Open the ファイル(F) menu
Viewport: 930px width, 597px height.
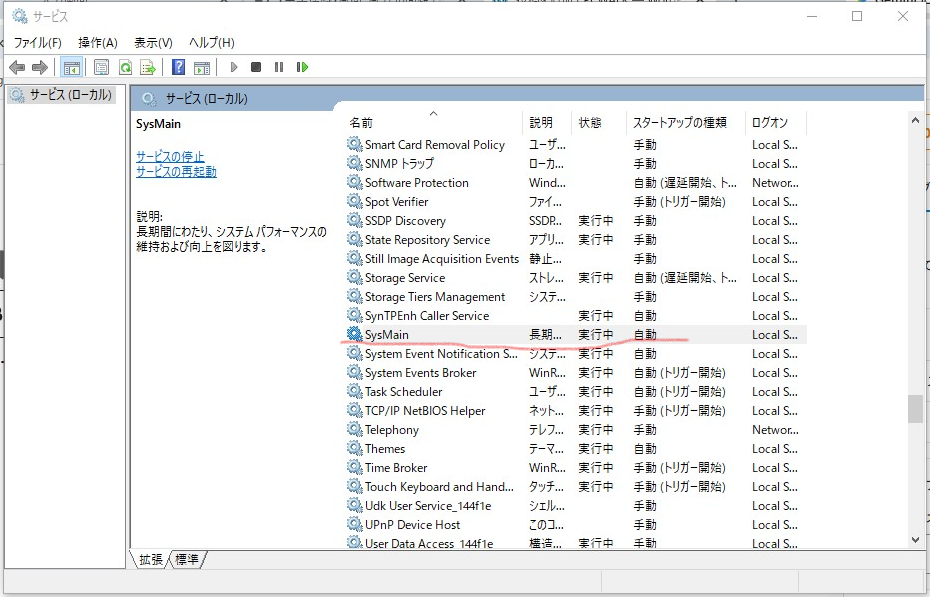click(x=37, y=43)
